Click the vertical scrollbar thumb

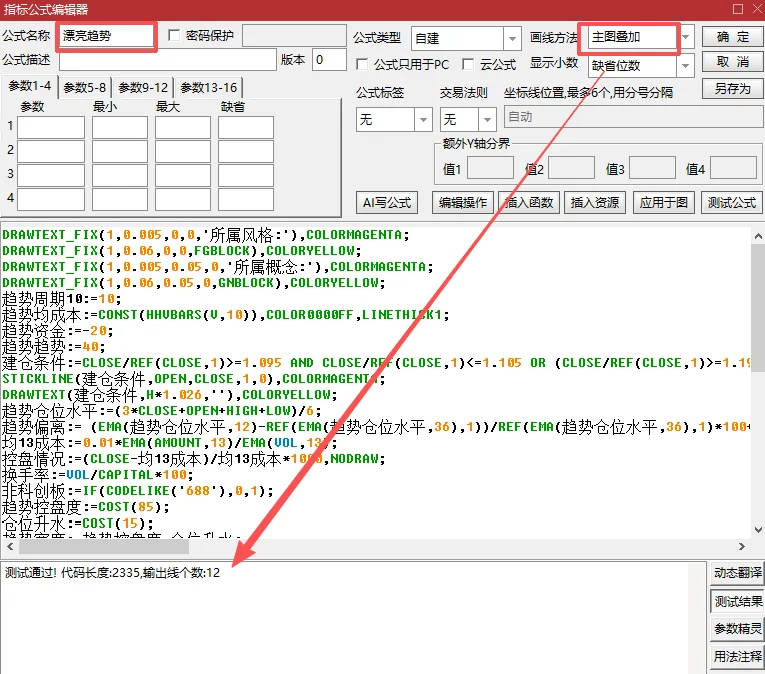[x=758, y=308]
